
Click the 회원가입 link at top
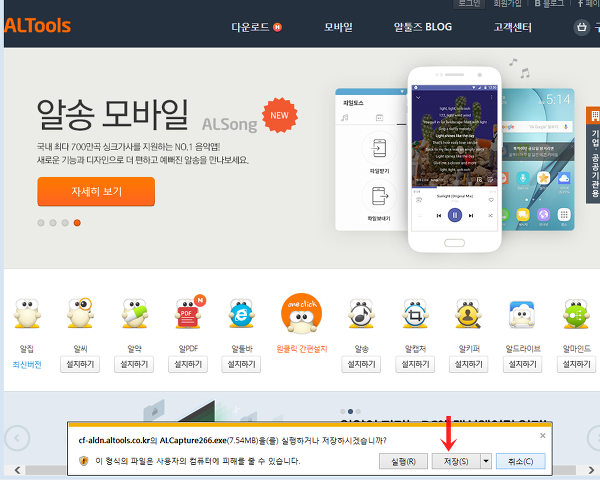coord(507,3)
